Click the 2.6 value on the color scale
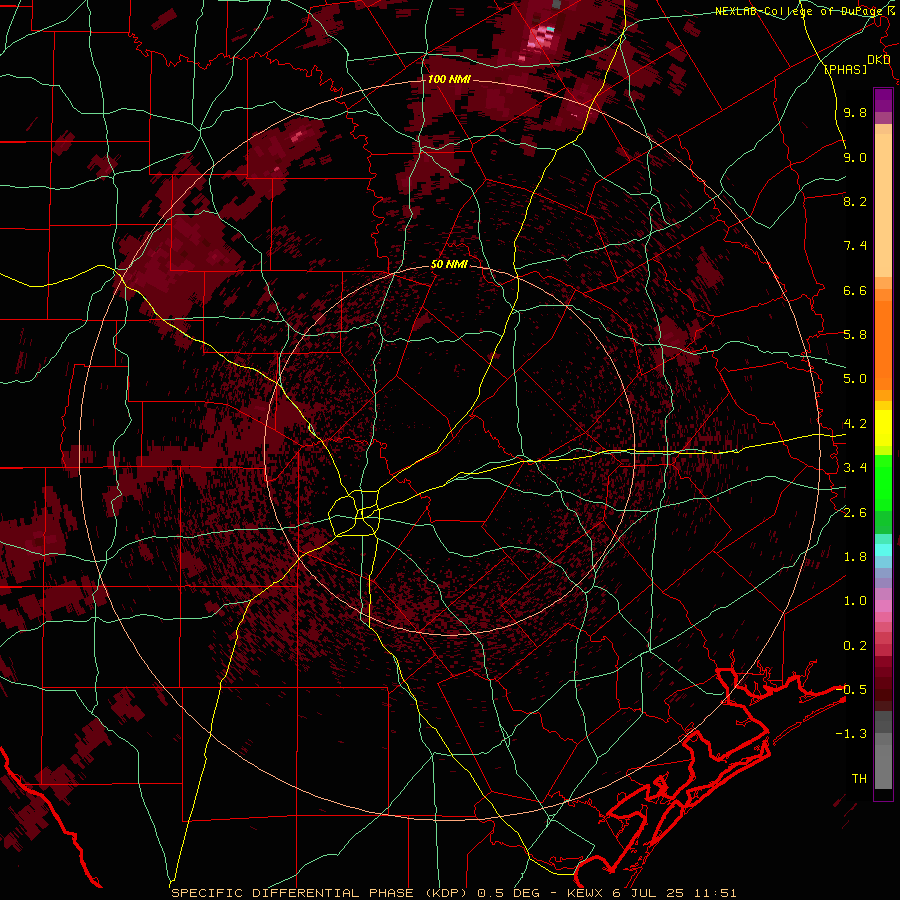900x900 pixels. (855, 513)
